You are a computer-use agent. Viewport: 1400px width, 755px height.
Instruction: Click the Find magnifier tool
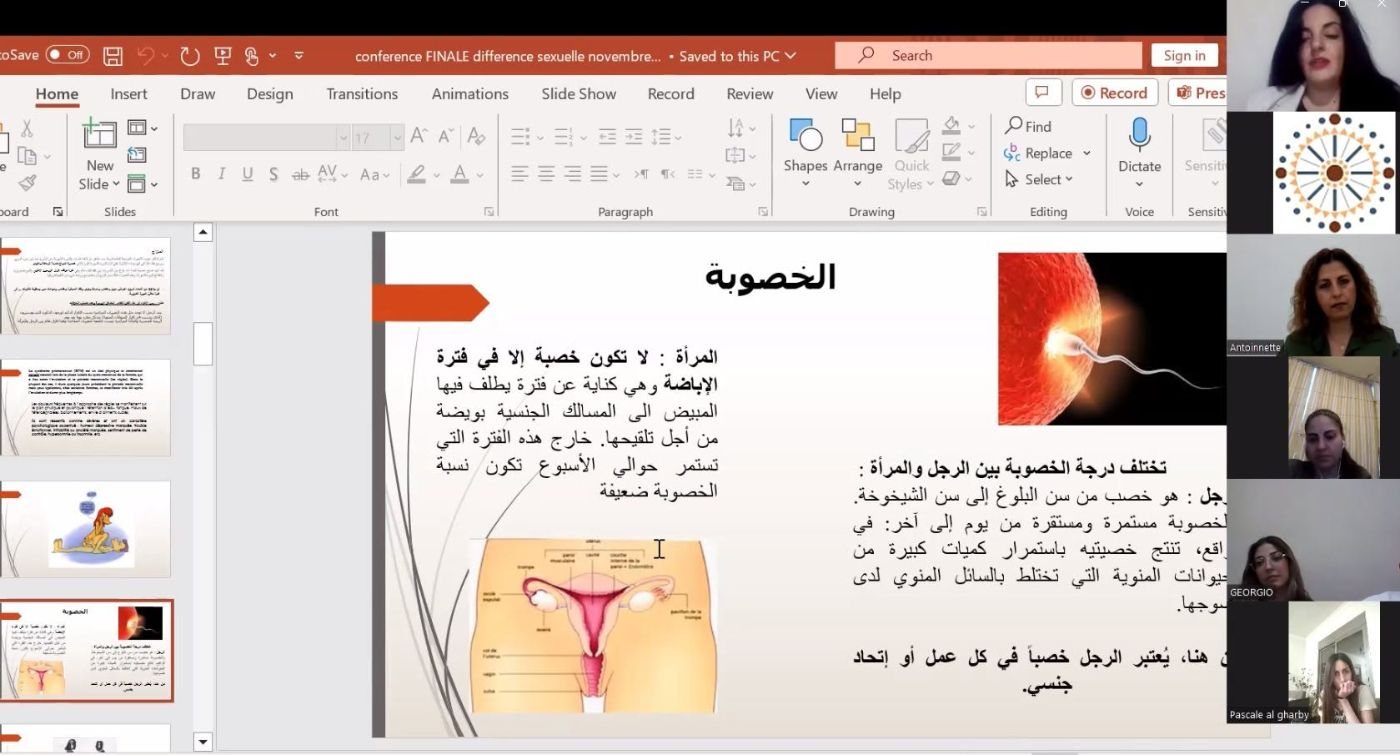click(x=1029, y=126)
